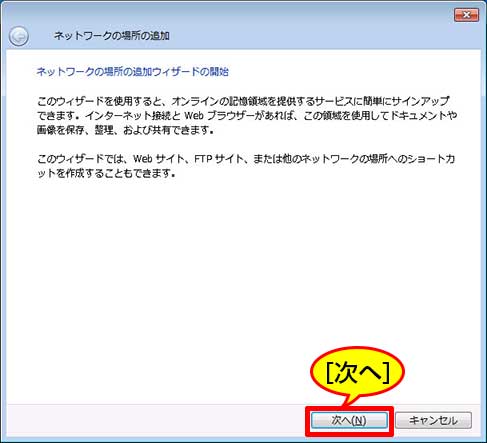Screen dimensions: 487x443
Task: Click the round back arrow icon
Action: pos(19,36)
